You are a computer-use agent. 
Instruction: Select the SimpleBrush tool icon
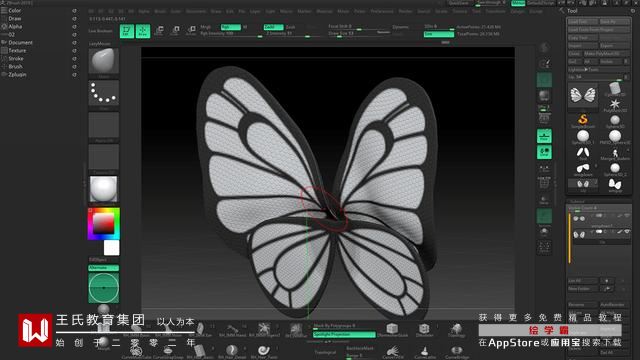click(x=583, y=120)
